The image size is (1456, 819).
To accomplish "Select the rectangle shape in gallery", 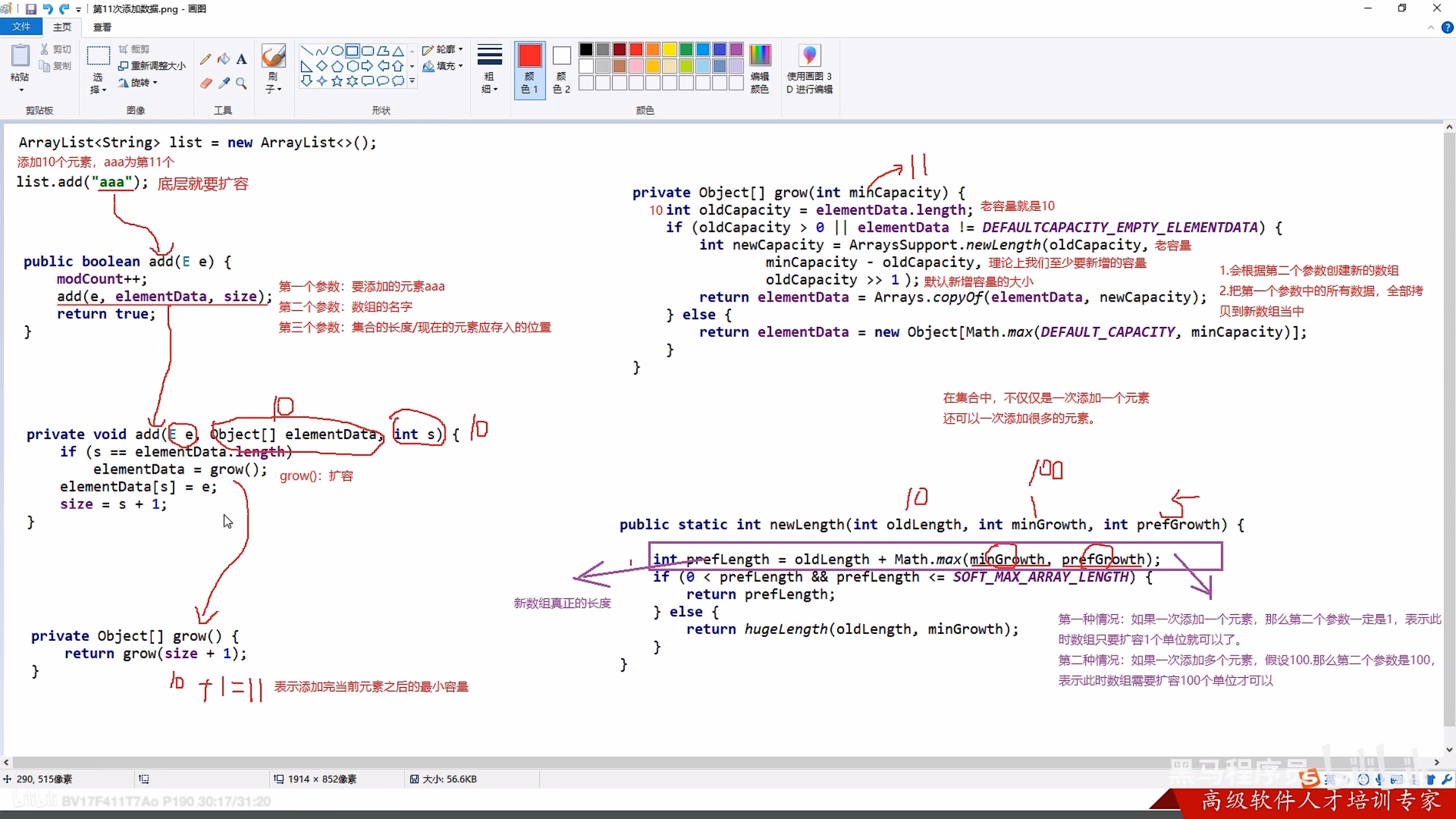I will [x=352, y=51].
